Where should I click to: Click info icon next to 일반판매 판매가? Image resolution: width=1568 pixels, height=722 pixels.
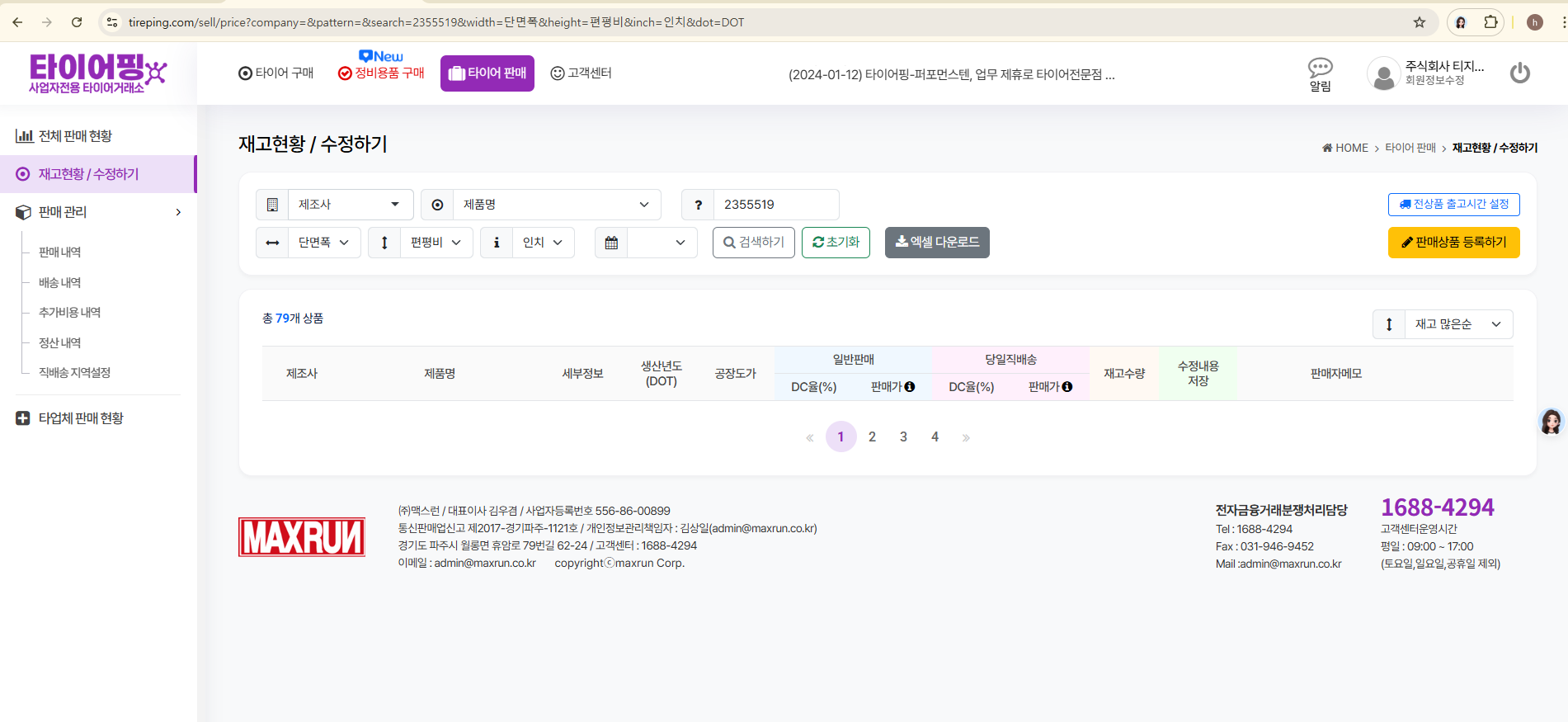coord(910,387)
